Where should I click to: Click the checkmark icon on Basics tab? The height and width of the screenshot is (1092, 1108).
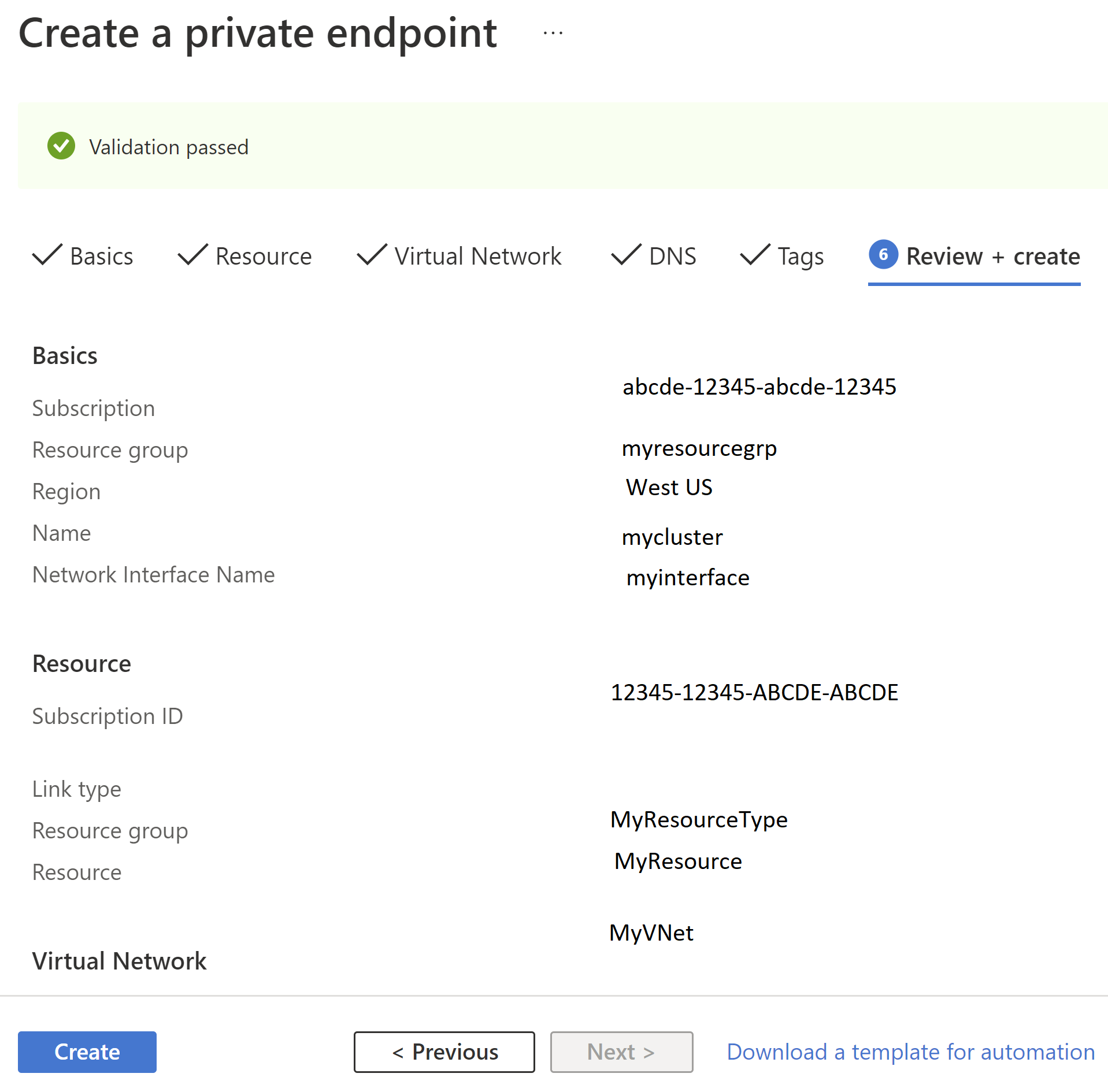point(46,256)
